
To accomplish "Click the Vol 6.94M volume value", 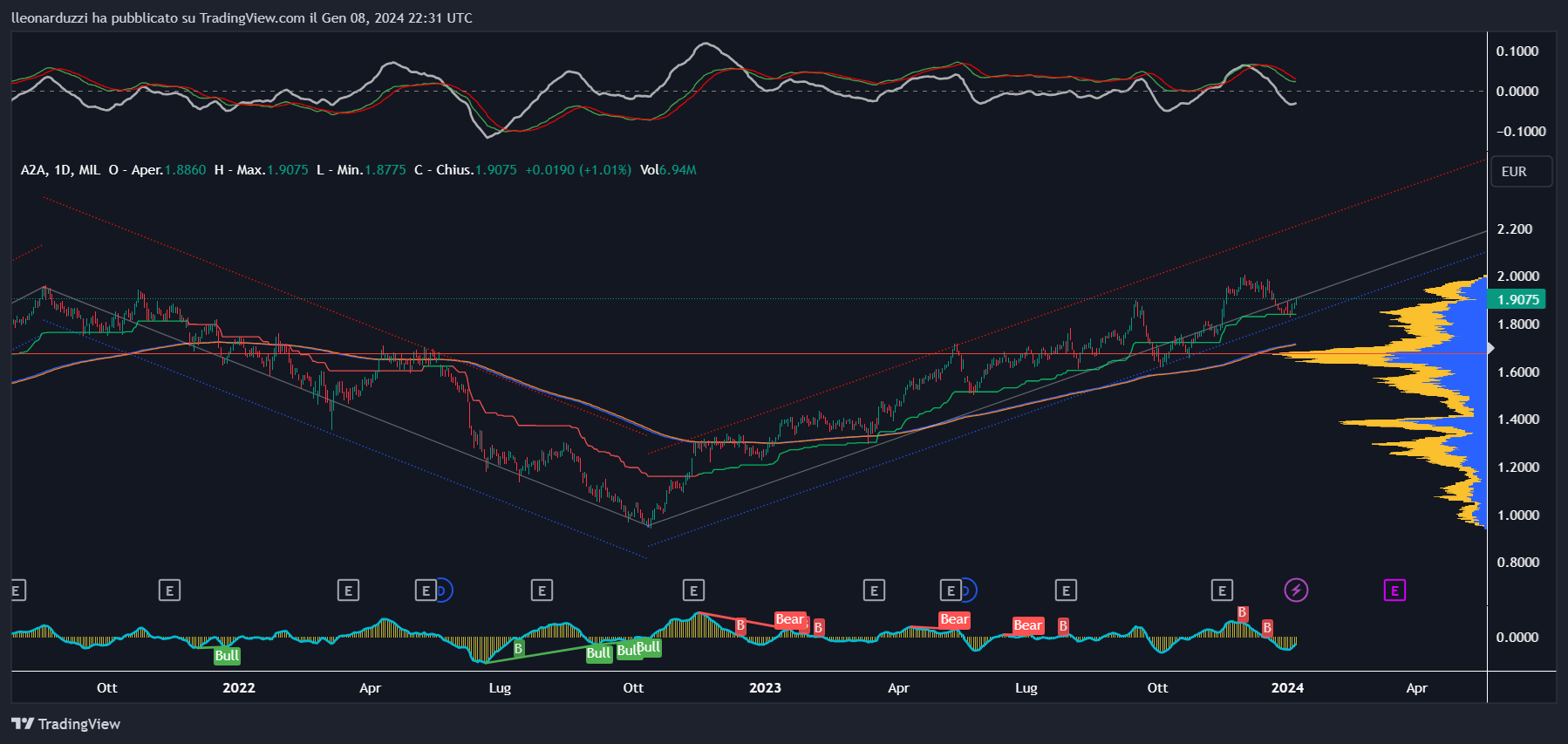I will [x=668, y=170].
